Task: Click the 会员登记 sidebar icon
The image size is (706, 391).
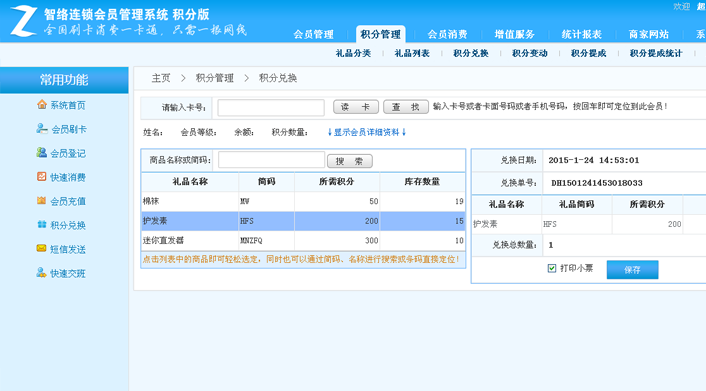Action: 41,153
